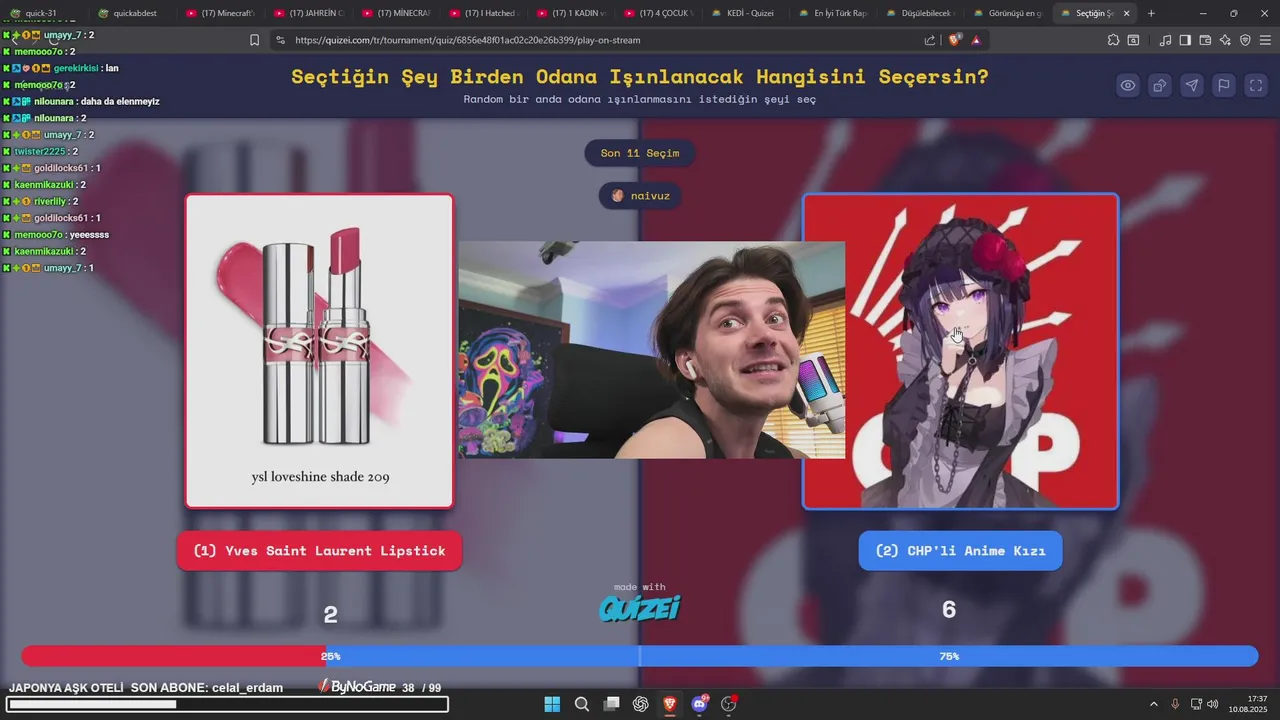Toggle the eye visibility icon on the quiz page
The height and width of the screenshot is (720, 1280).
click(1128, 85)
